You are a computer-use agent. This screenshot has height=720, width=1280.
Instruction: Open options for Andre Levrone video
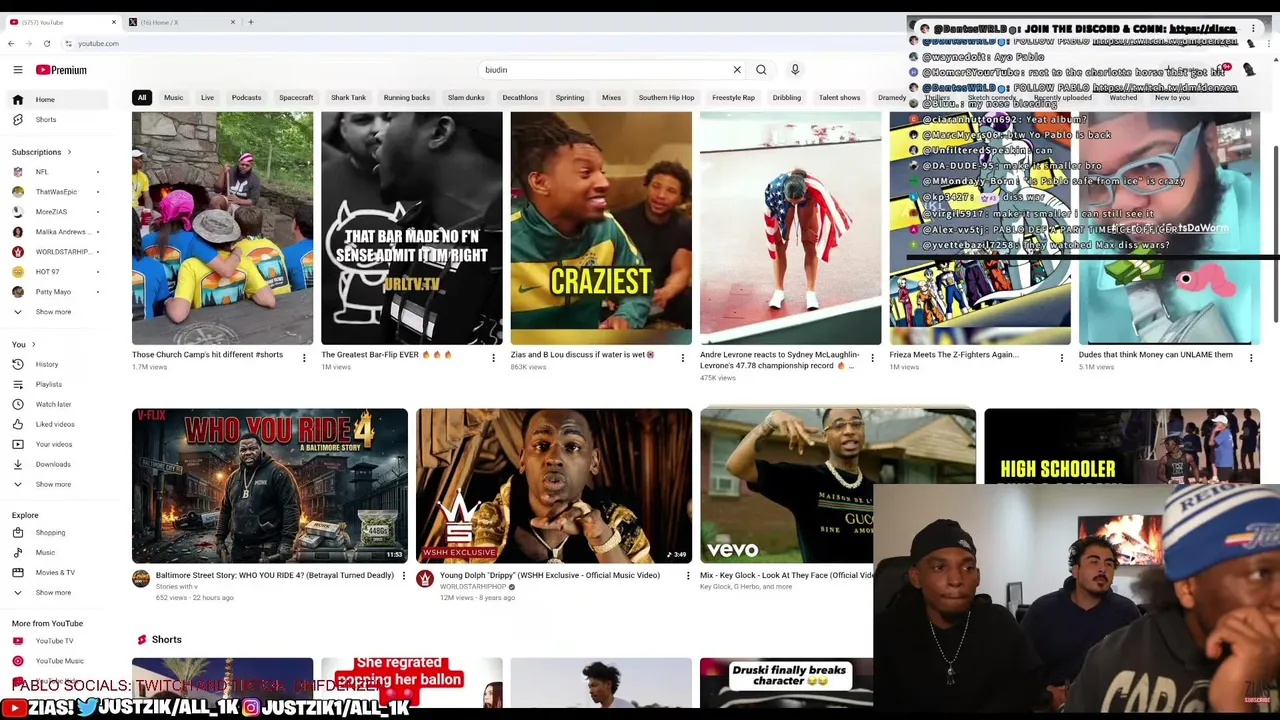872,358
